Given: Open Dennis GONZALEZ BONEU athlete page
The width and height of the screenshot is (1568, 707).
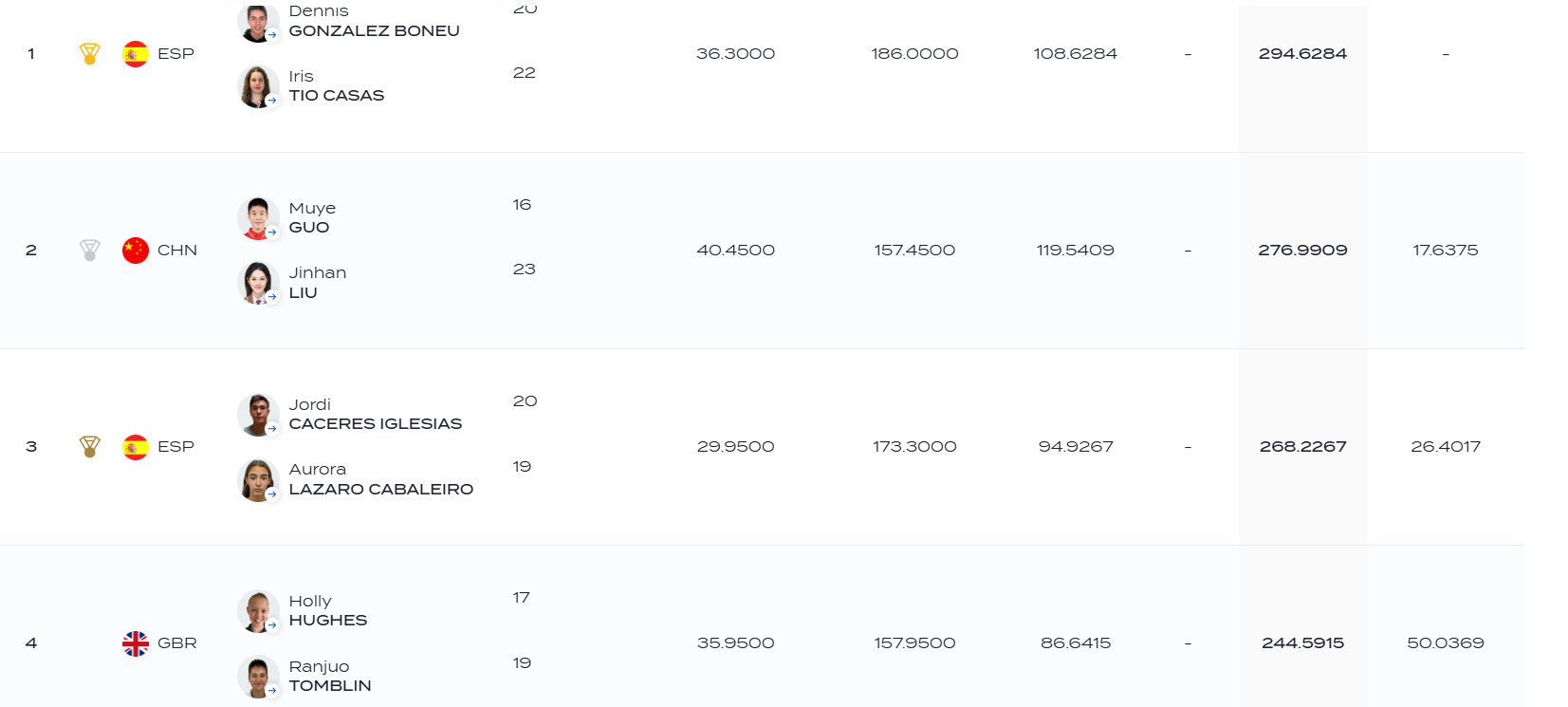Looking at the screenshot, I should pyautogui.click(x=374, y=21).
